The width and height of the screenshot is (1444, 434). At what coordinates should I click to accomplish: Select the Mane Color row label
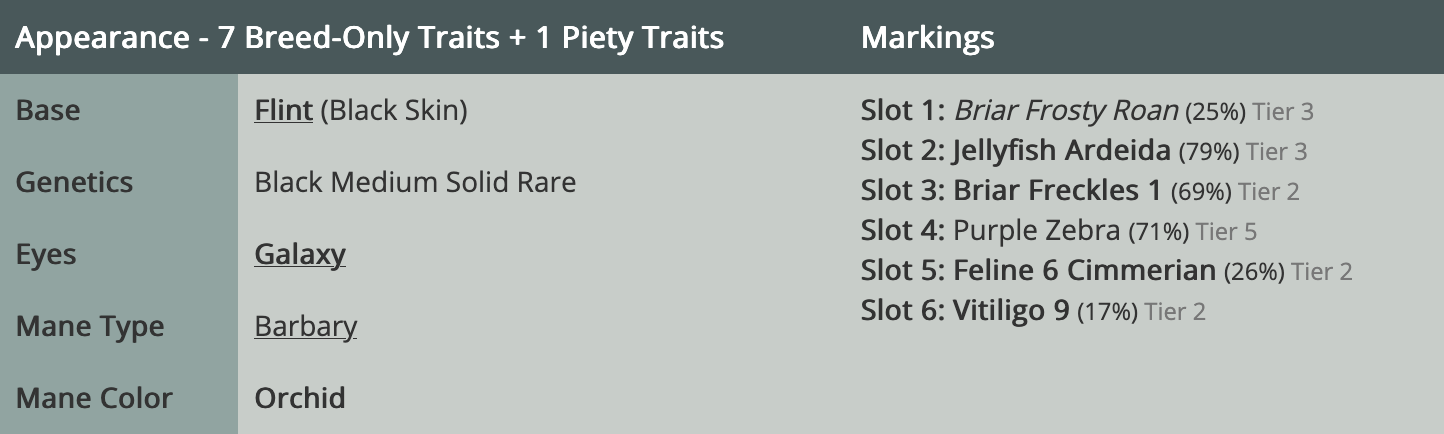click(94, 398)
